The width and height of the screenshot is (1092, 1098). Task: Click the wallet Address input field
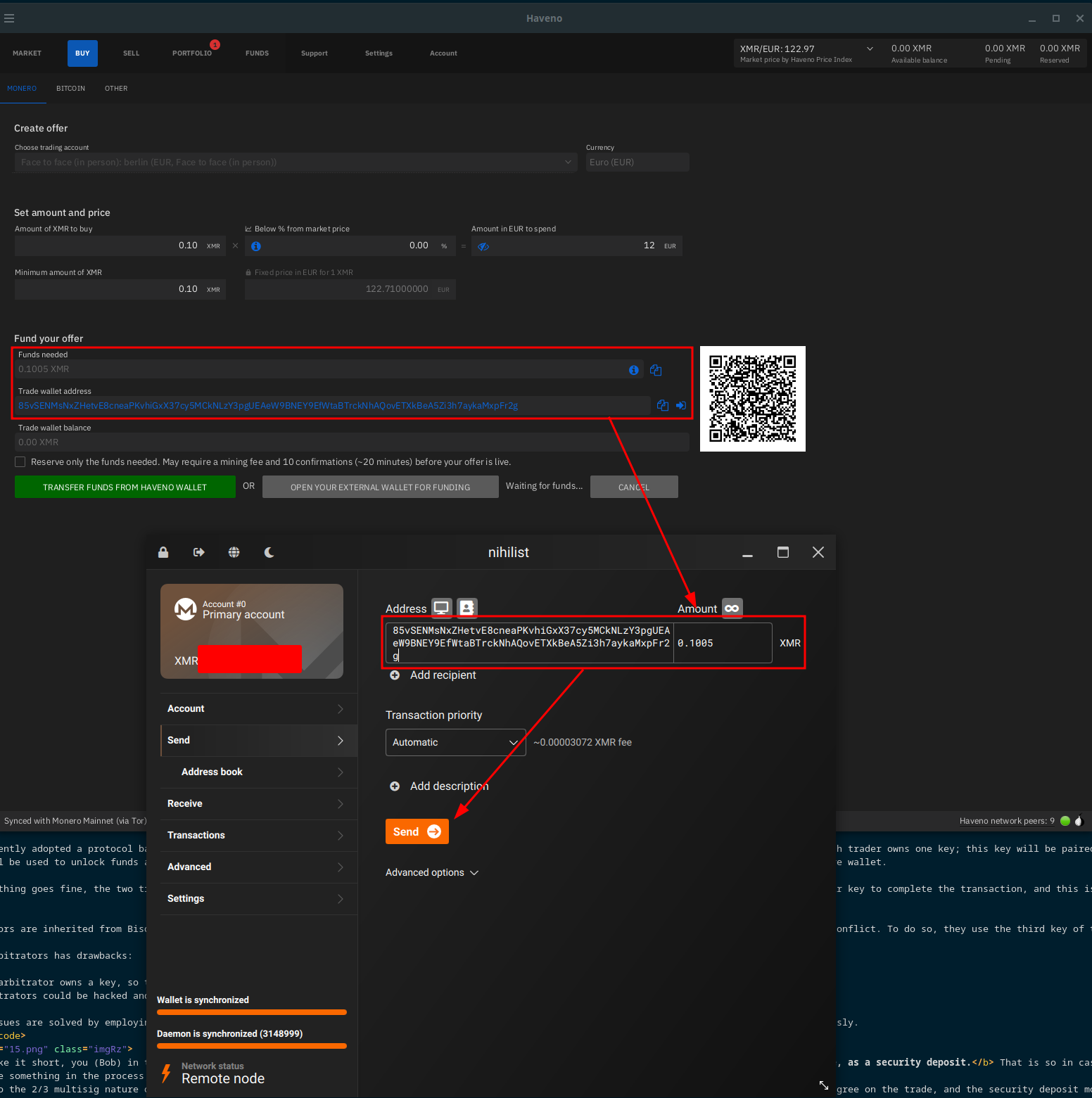[x=529, y=643]
